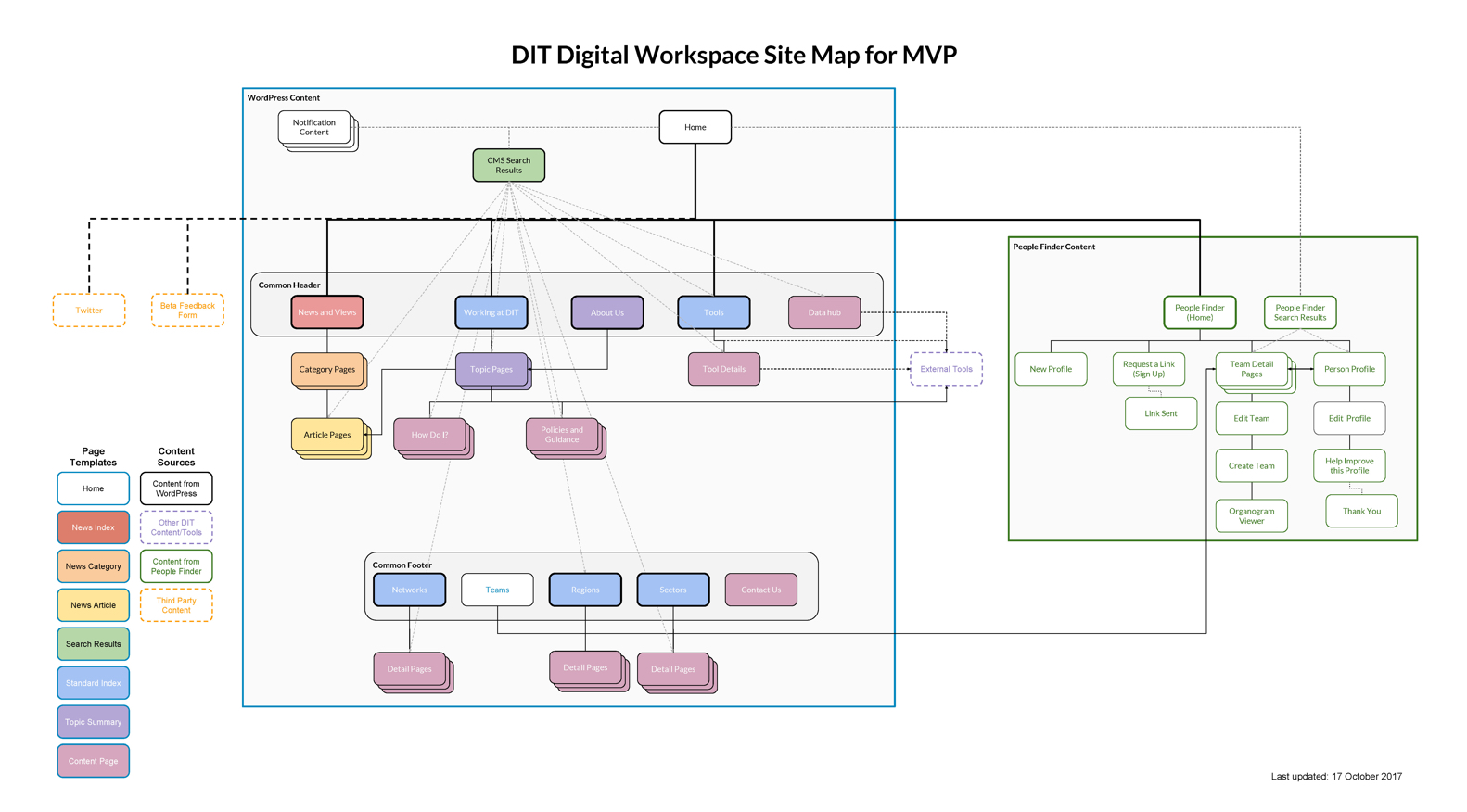Select the News Index legend swatch

93,527
